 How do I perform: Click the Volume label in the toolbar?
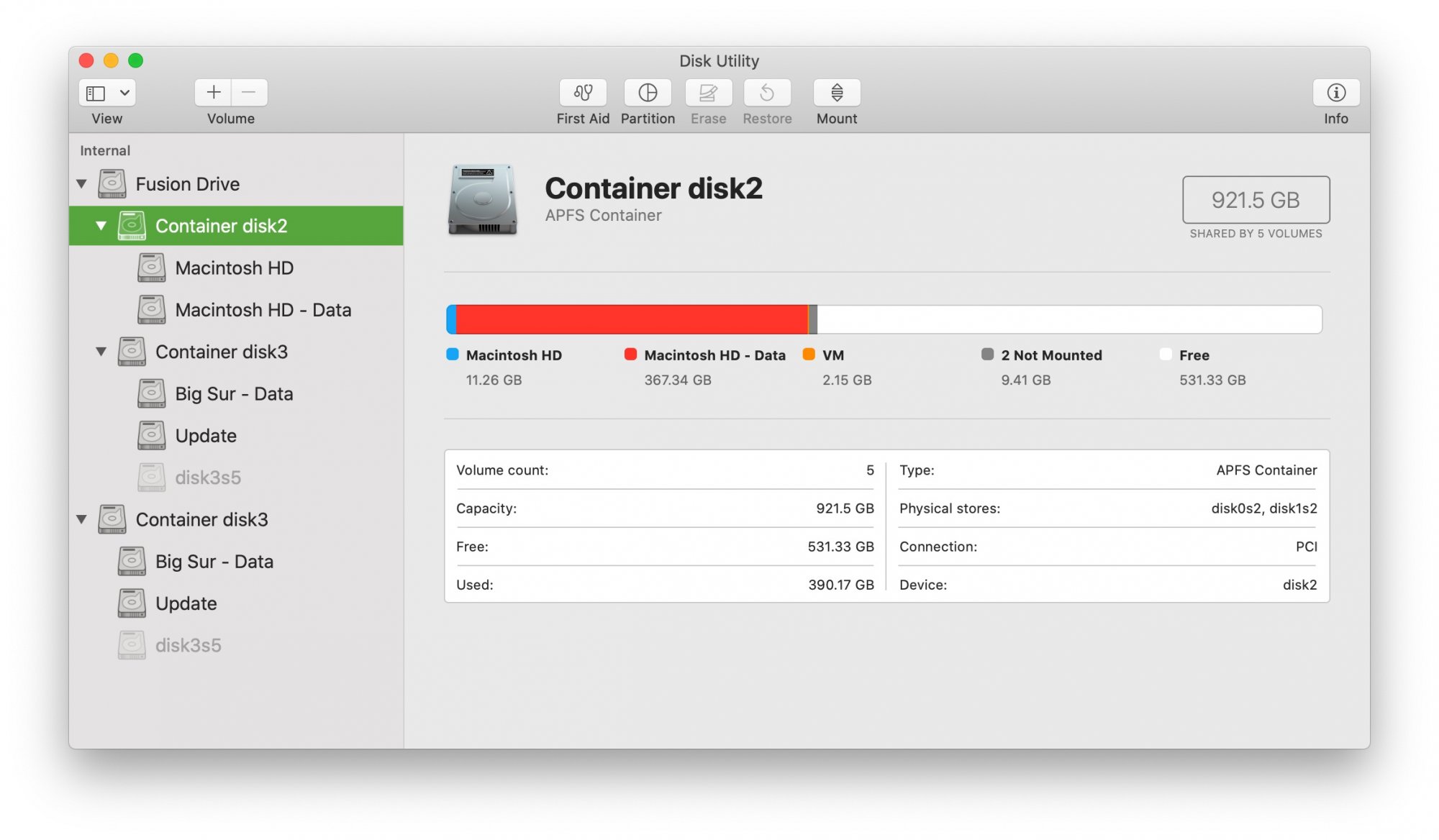pos(231,119)
